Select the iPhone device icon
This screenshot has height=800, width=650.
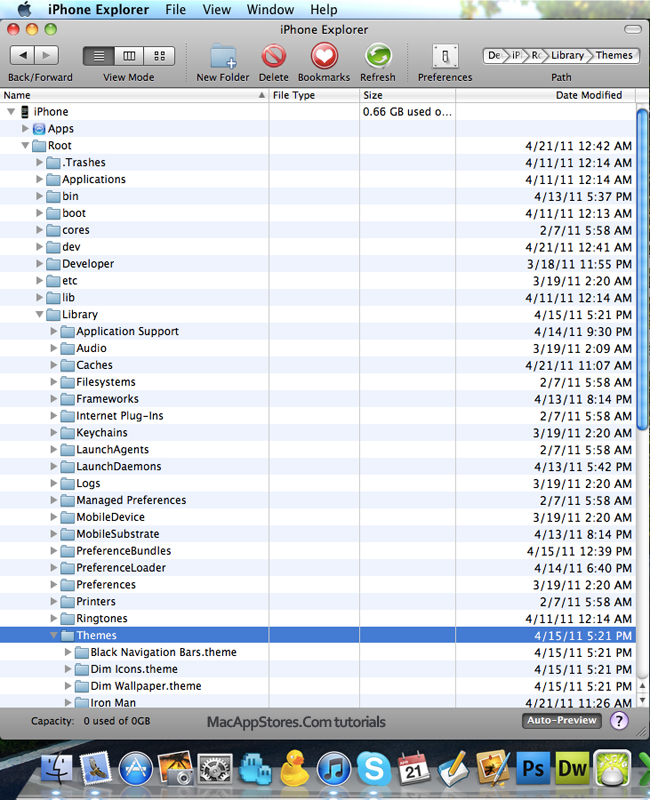[x=24, y=111]
